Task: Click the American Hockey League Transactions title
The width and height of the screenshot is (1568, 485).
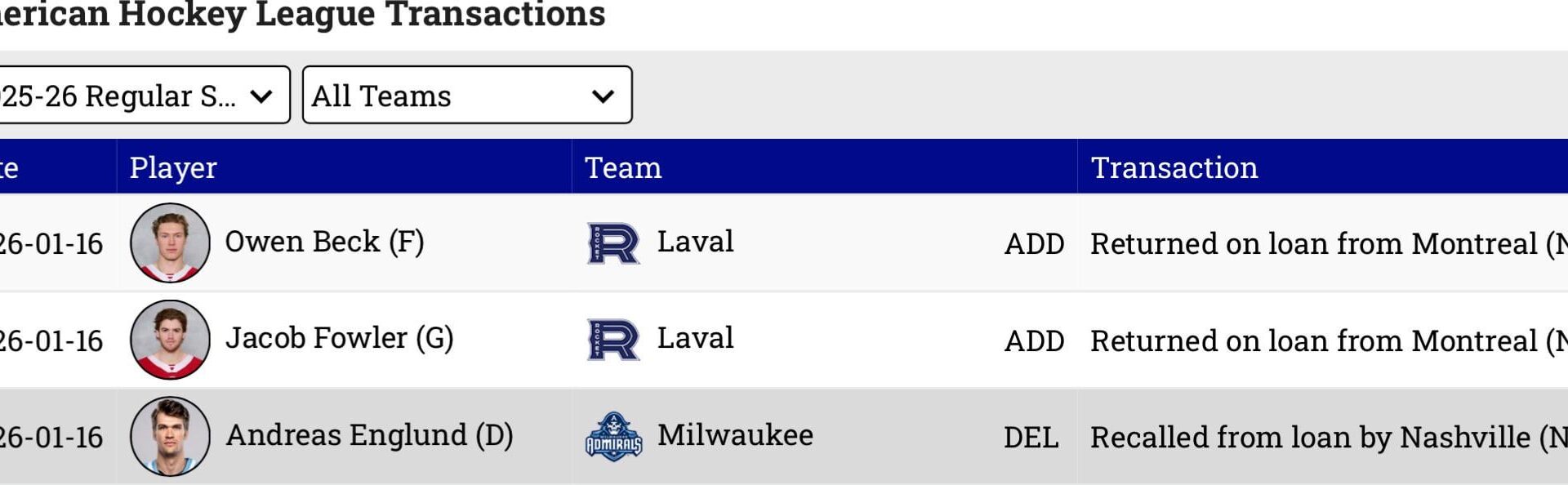Action: 302,13
